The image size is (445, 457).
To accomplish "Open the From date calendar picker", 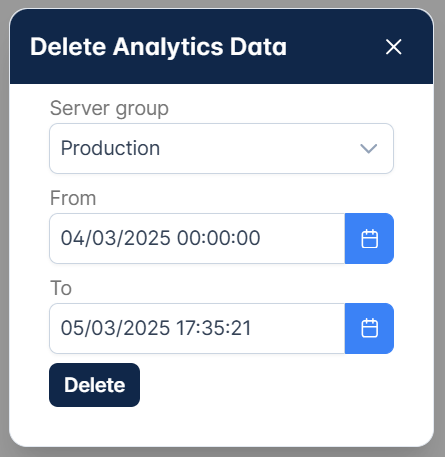I will click(369, 238).
